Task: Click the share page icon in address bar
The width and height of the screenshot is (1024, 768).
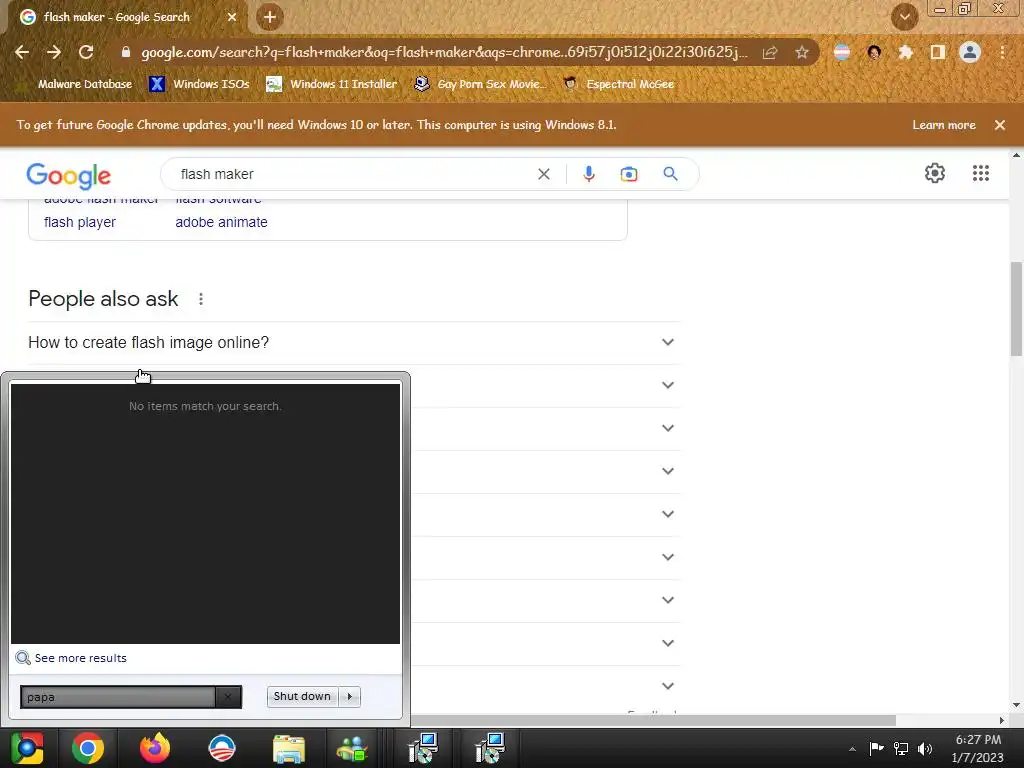Action: click(770, 53)
